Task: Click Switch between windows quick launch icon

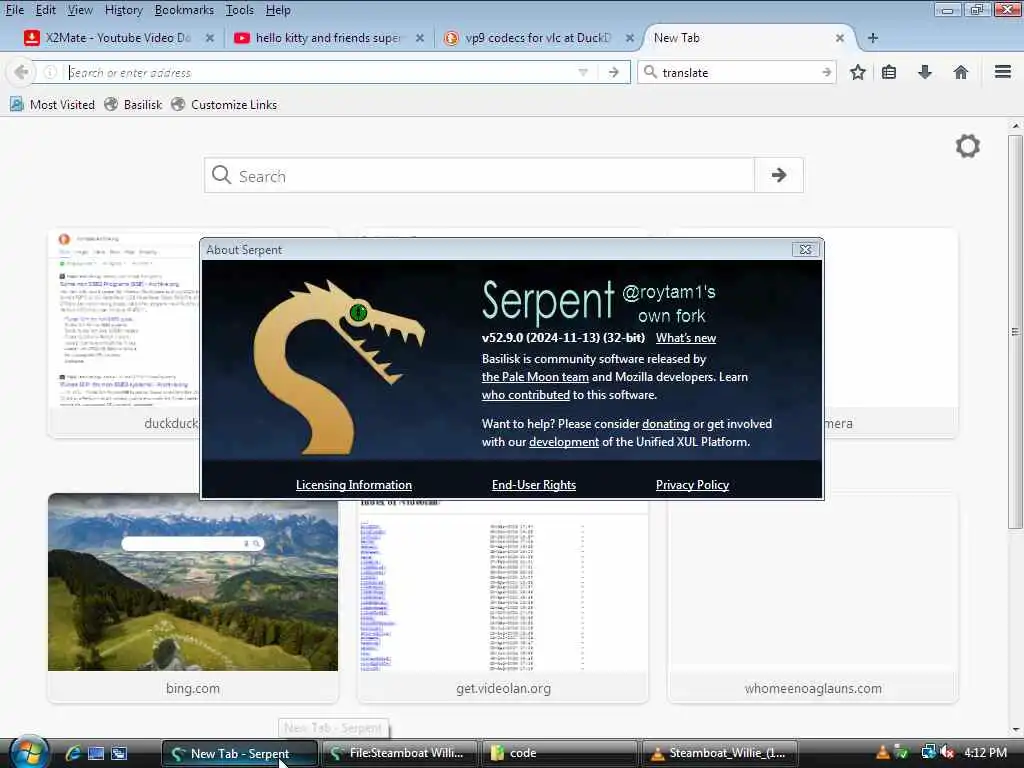Action: click(x=119, y=753)
